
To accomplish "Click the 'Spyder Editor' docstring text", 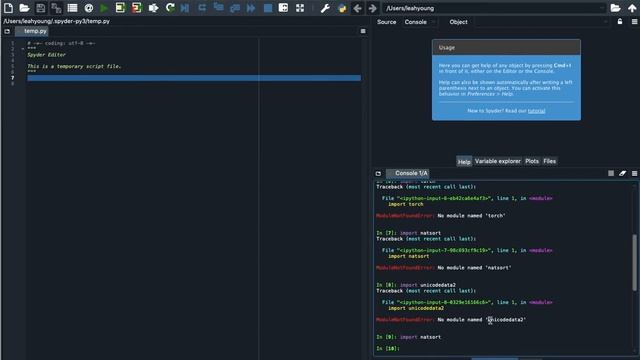I will click(46, 55).
